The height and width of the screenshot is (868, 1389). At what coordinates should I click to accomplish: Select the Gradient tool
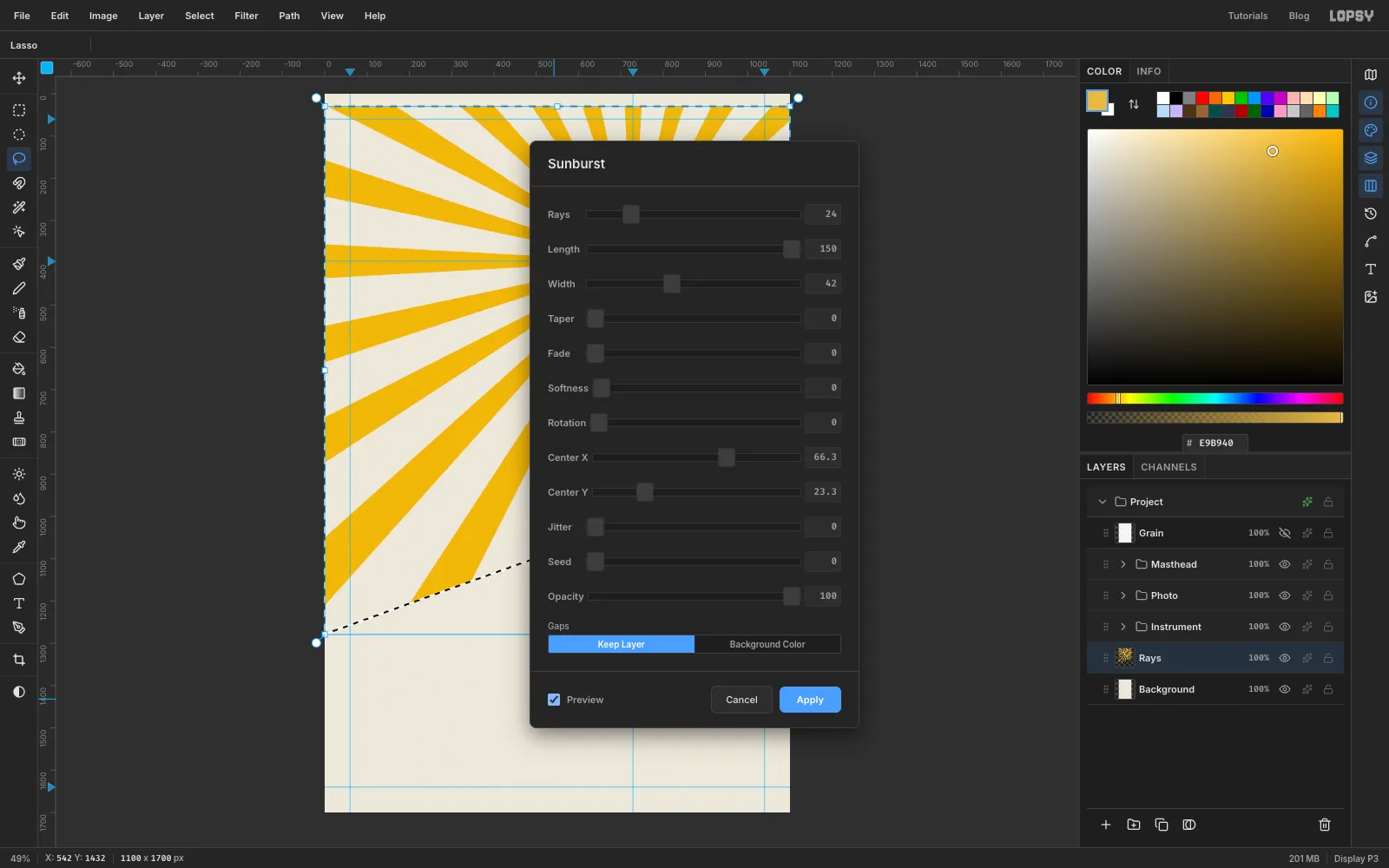coord(19,393)
